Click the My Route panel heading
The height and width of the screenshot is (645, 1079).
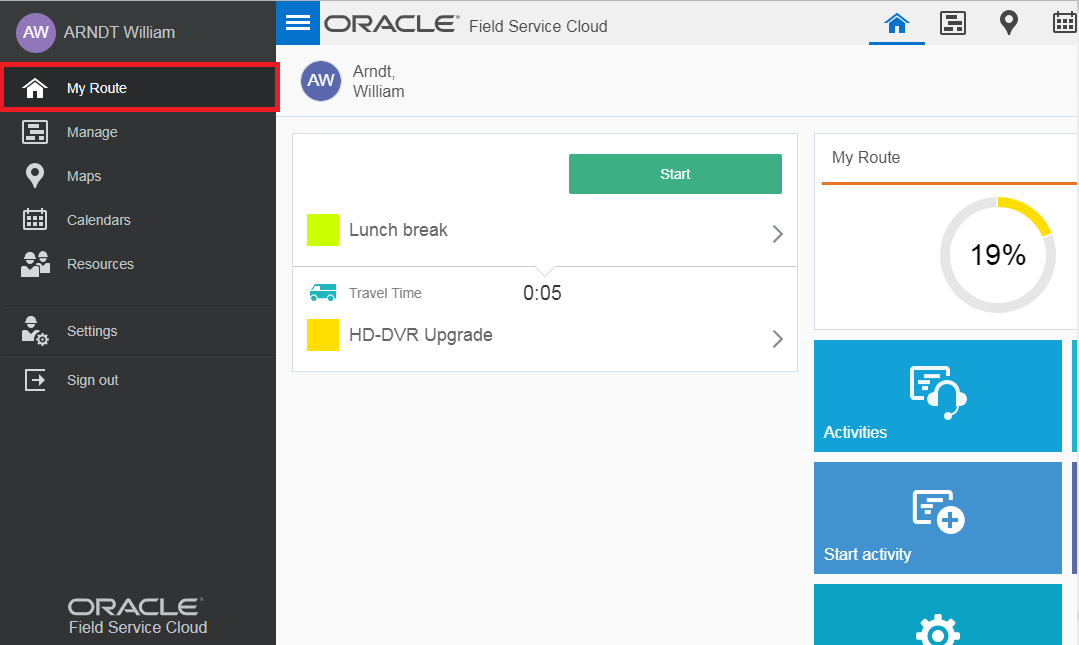click(866, 158)
